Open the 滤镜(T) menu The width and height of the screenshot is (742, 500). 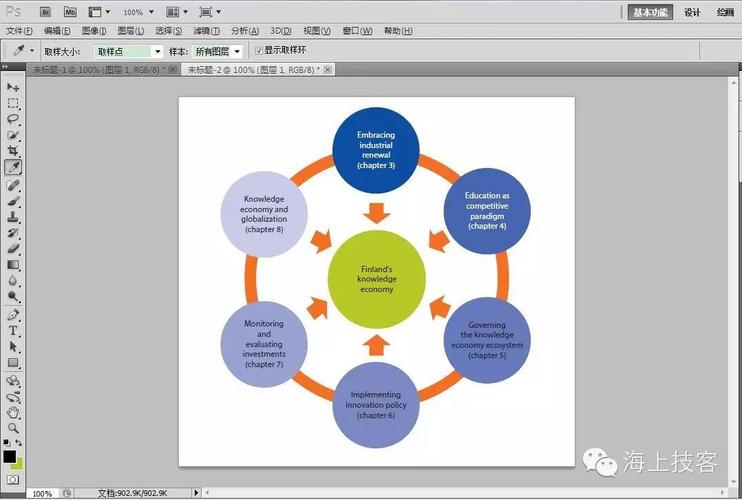(x=206, y=31)
